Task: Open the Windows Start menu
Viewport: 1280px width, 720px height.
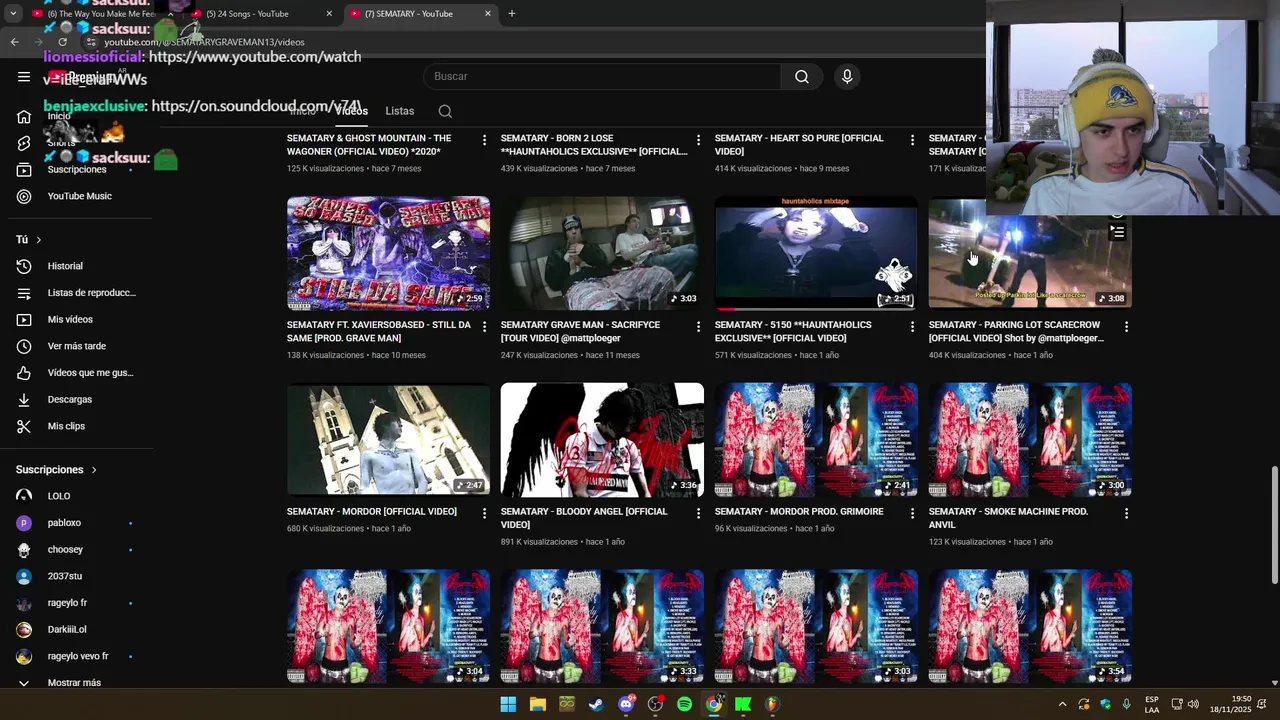Action: click(508, 704)
